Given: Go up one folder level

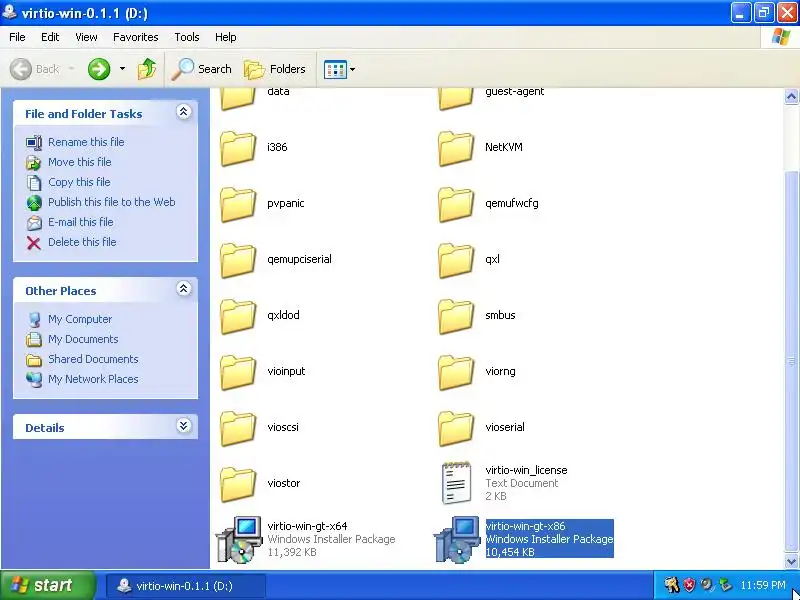Looking at the screenshot, I should (x=147, y=69).
